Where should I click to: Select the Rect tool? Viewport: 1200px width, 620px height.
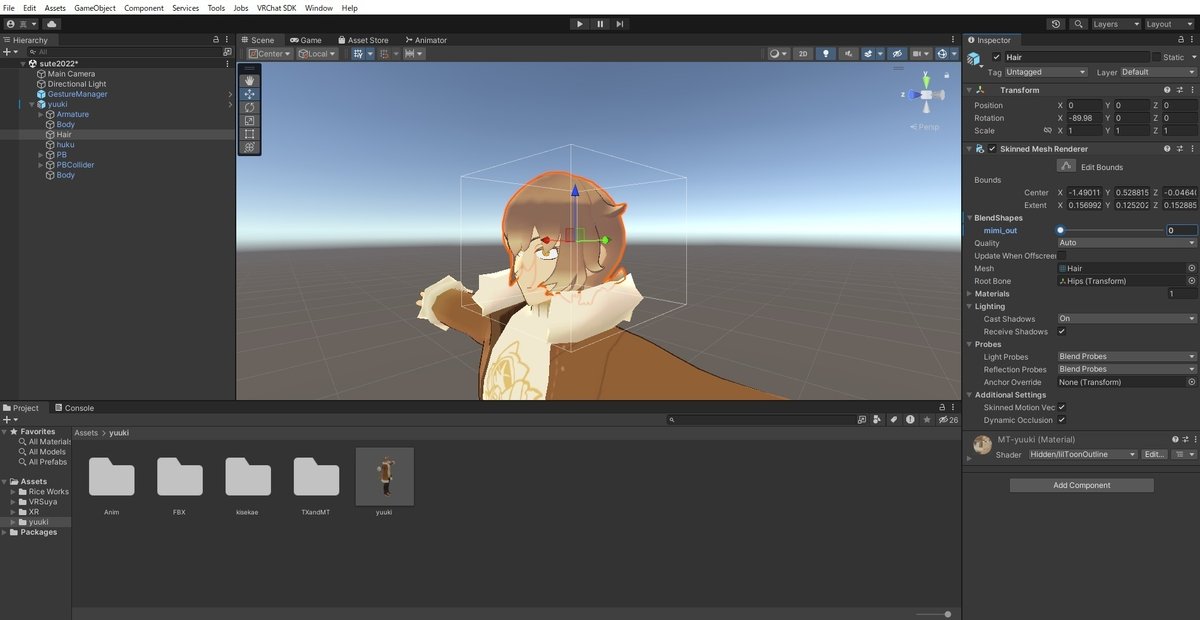[x=249, y=133]
